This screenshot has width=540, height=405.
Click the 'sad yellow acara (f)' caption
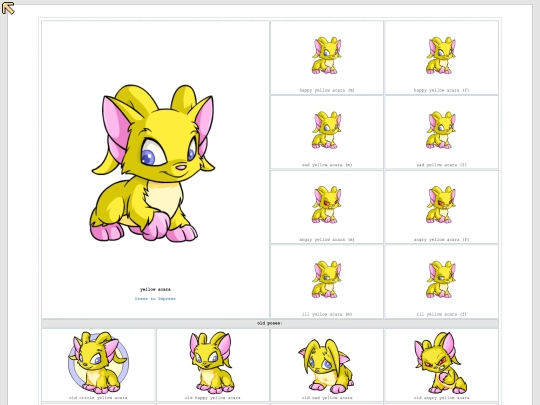click(x=442, y=165)
